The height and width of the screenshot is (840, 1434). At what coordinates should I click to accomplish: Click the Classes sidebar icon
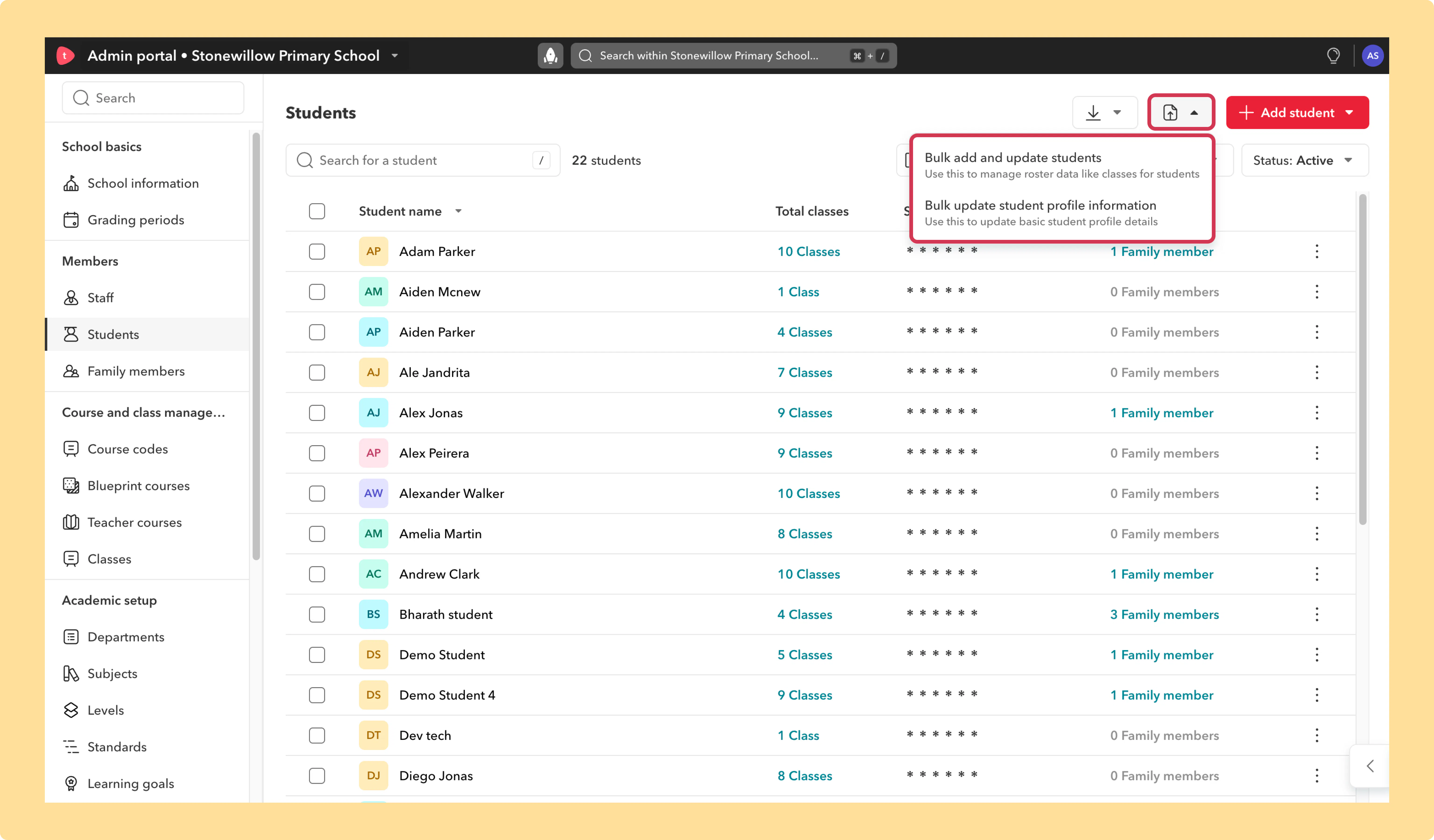pos(71,559)
